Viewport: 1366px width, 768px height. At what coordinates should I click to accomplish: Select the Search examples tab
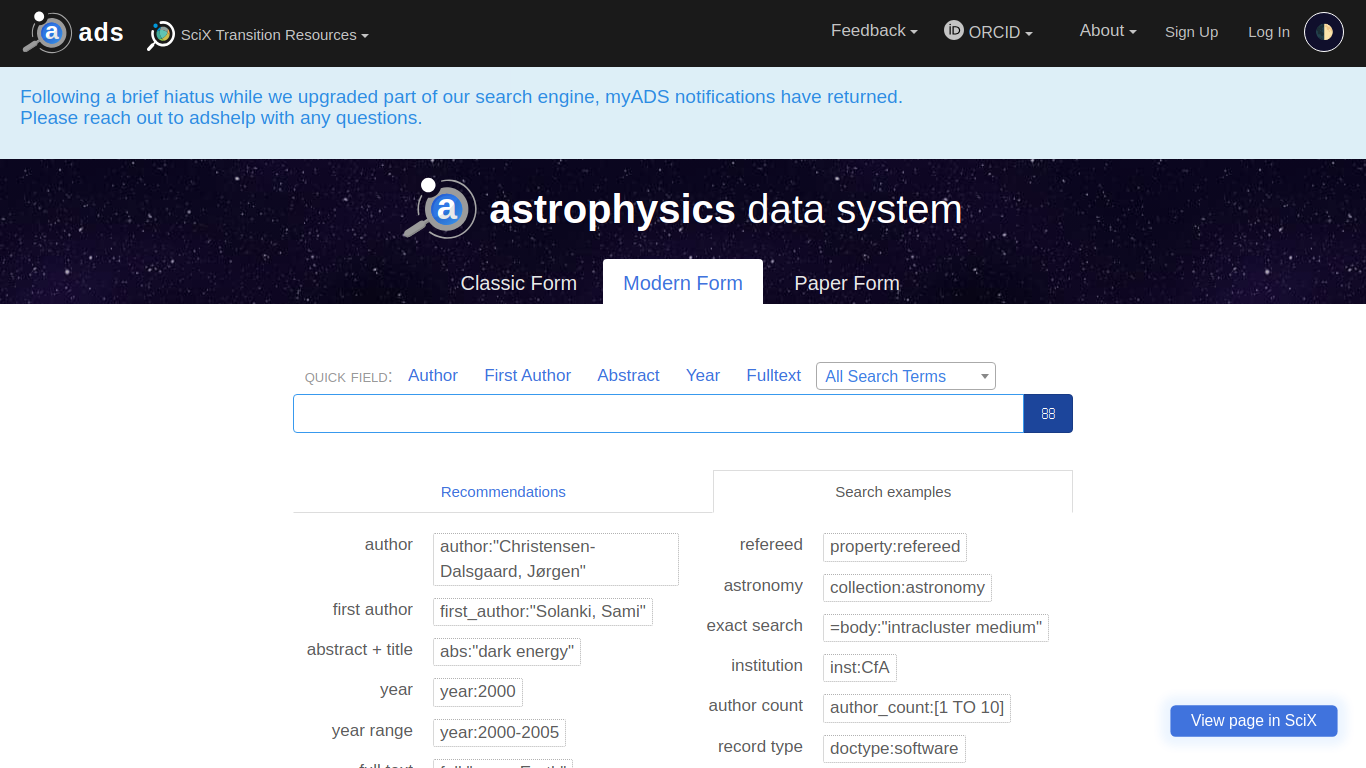893,492
